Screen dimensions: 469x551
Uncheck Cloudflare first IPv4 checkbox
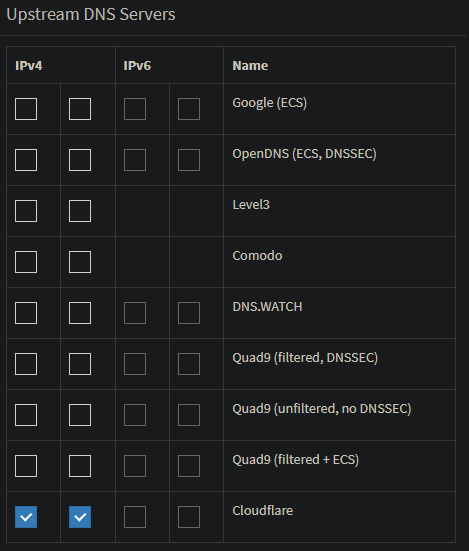tap(26, 517)
